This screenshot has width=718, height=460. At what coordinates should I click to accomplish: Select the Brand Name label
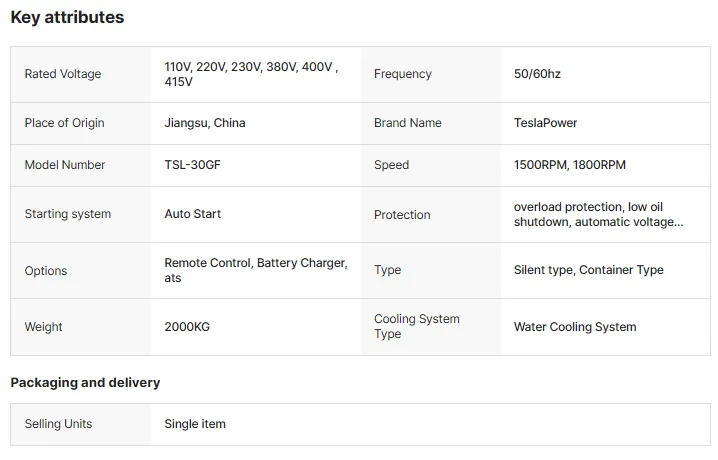(x=408, y=123)
